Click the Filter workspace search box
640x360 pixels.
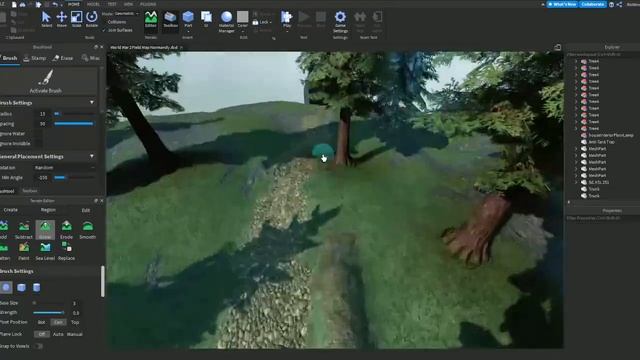point(602,54)
